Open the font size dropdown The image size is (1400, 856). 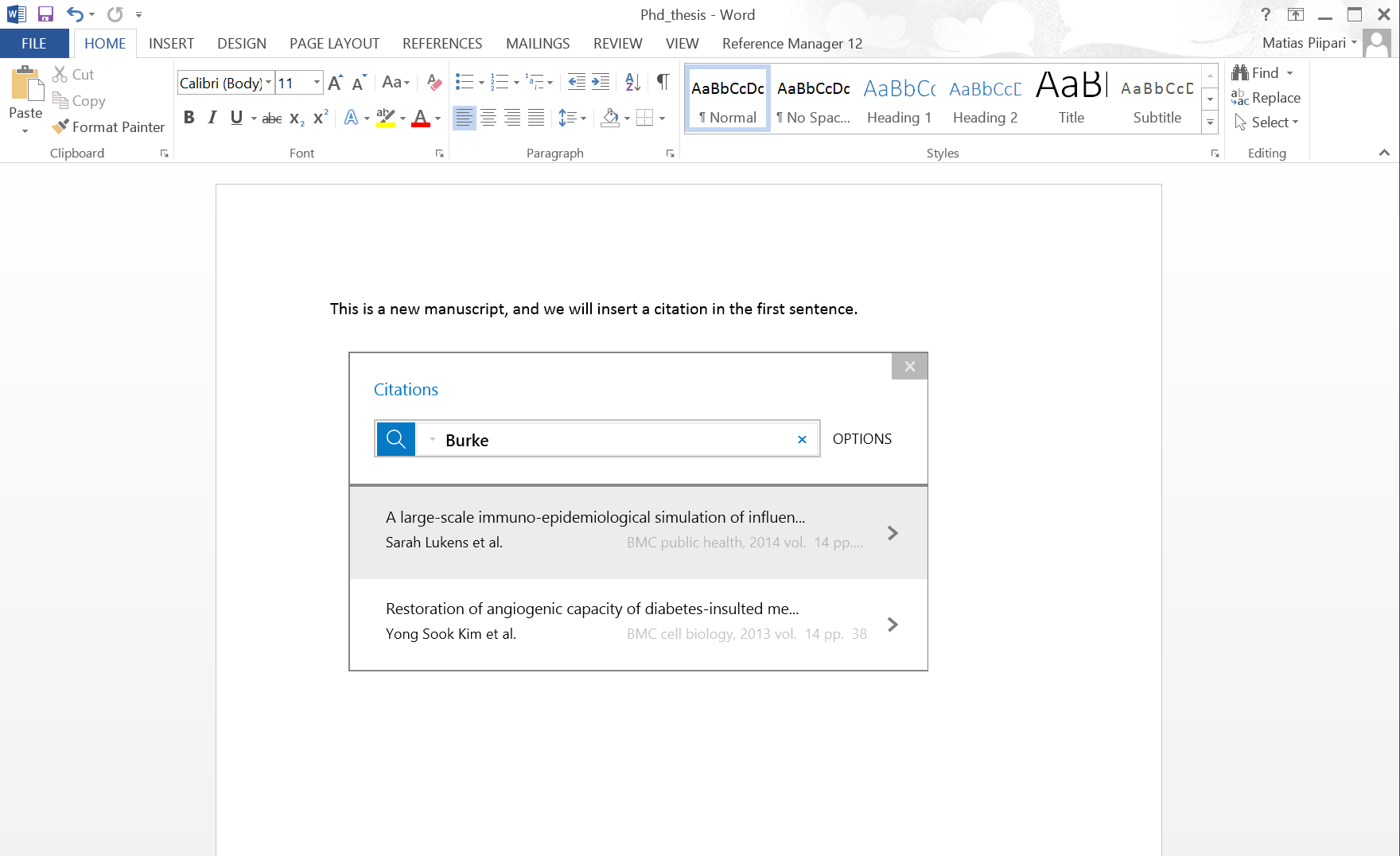pos(317,83)
